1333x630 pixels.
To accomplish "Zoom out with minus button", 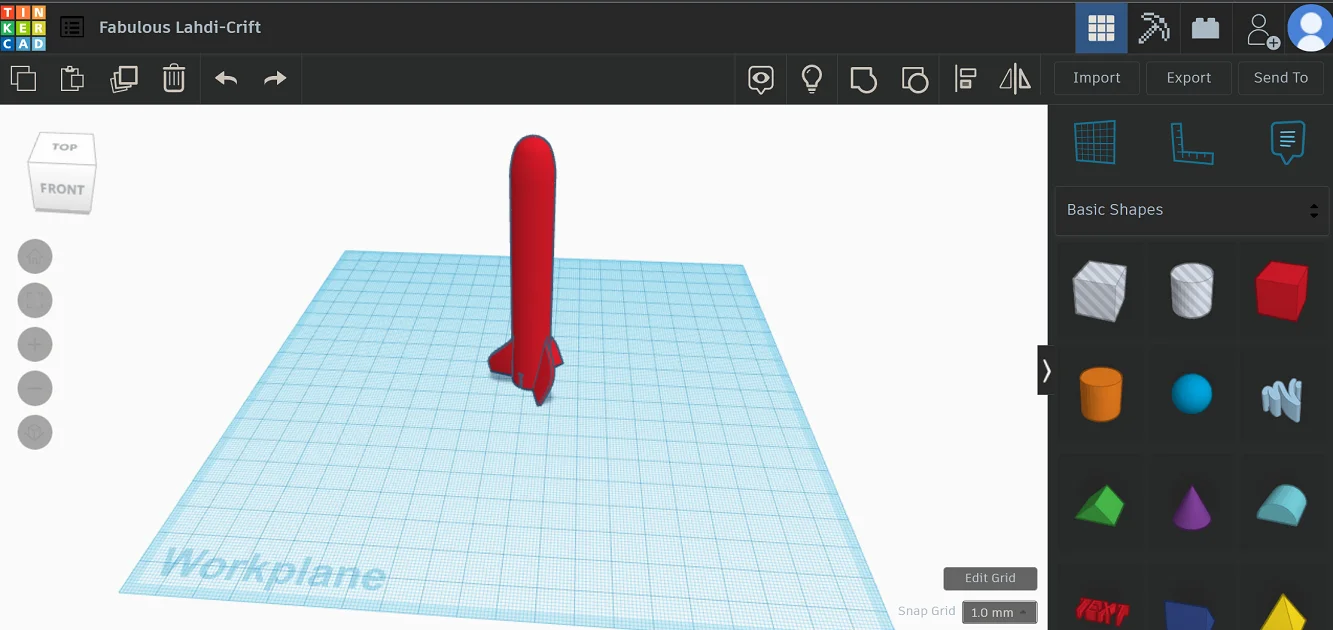I will coord(35,389).
